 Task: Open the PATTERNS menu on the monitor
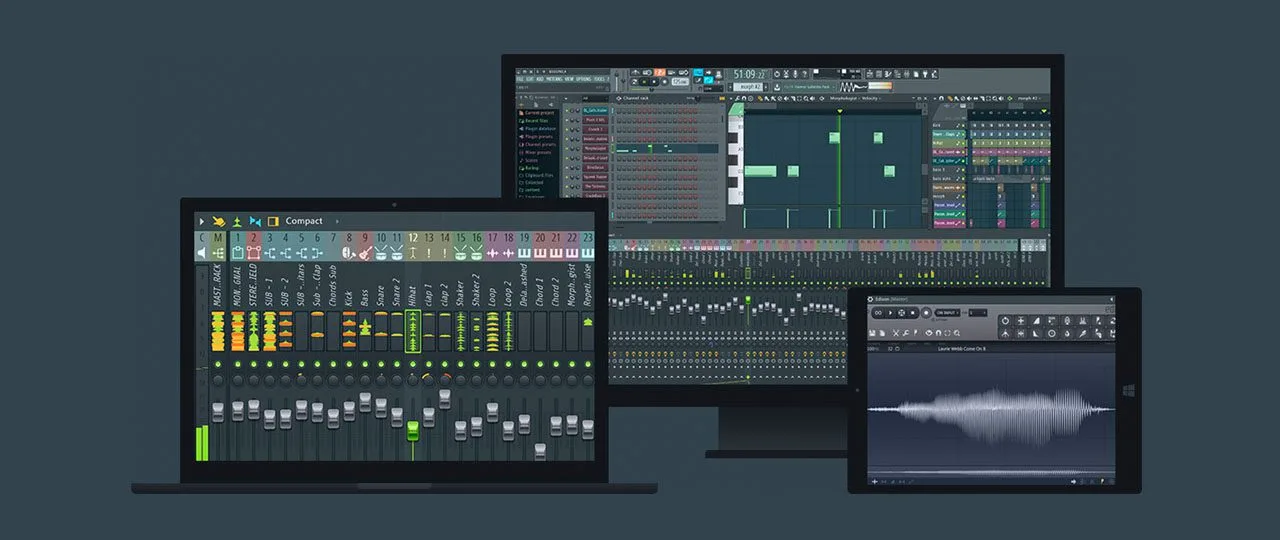point(554,79)
